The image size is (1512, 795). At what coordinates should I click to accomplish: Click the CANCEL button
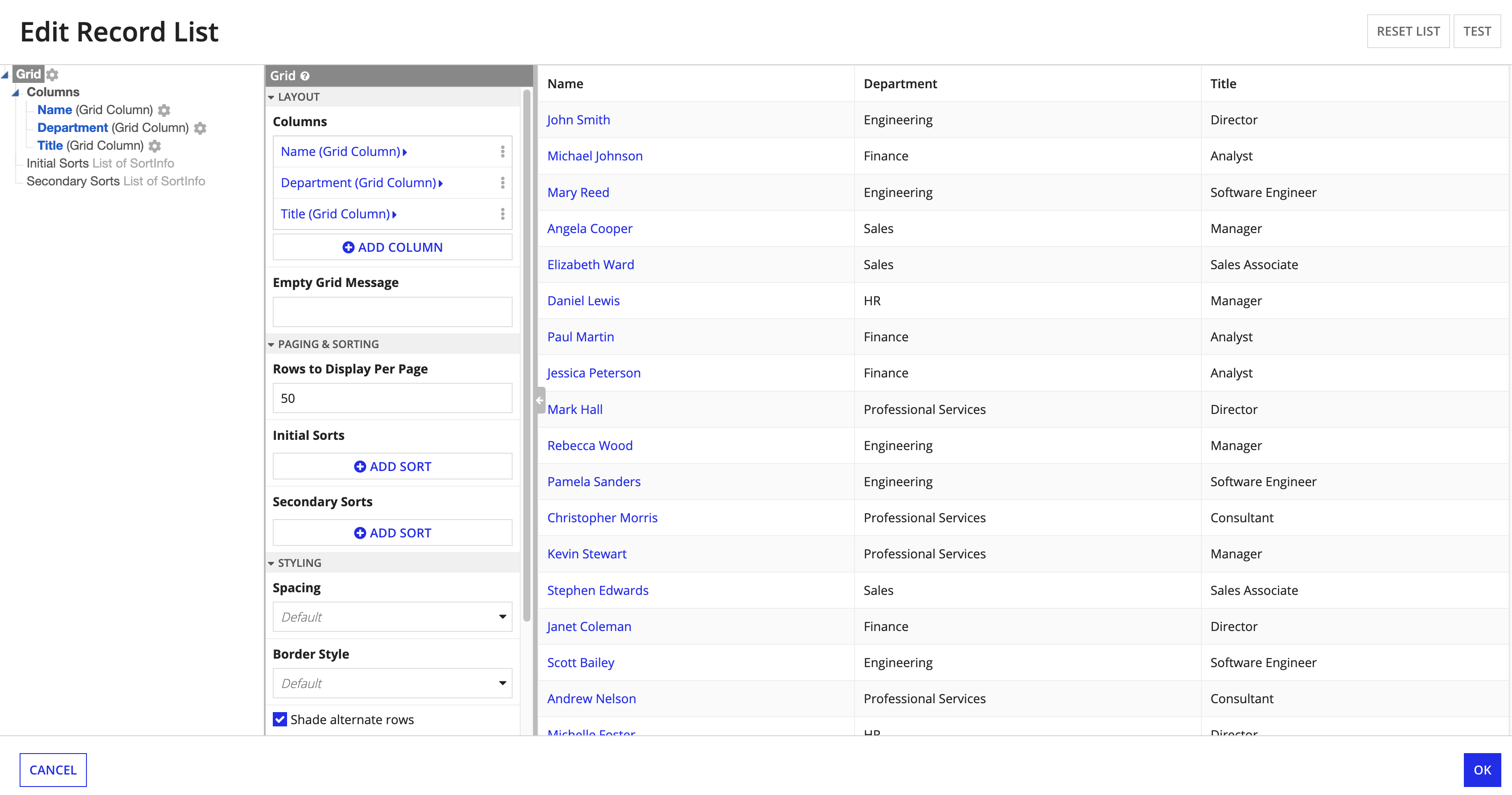point(53,770)
